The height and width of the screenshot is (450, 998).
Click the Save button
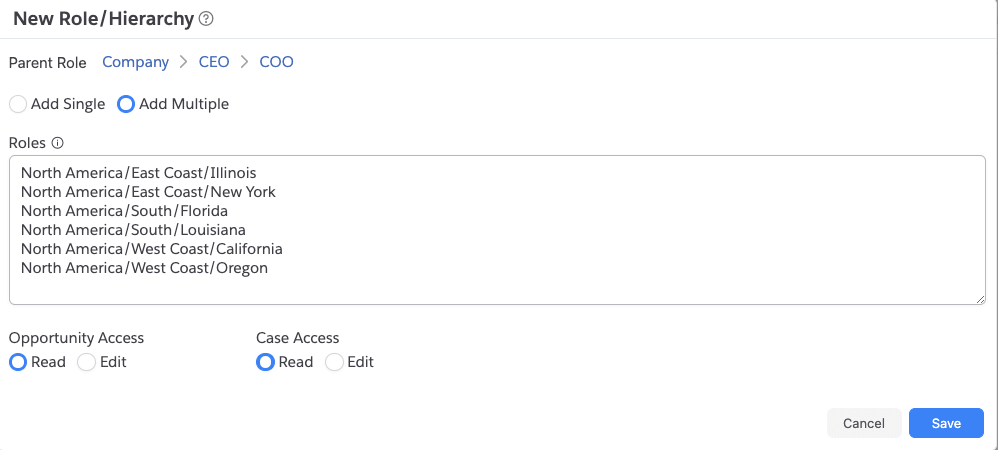pos(946,423)
